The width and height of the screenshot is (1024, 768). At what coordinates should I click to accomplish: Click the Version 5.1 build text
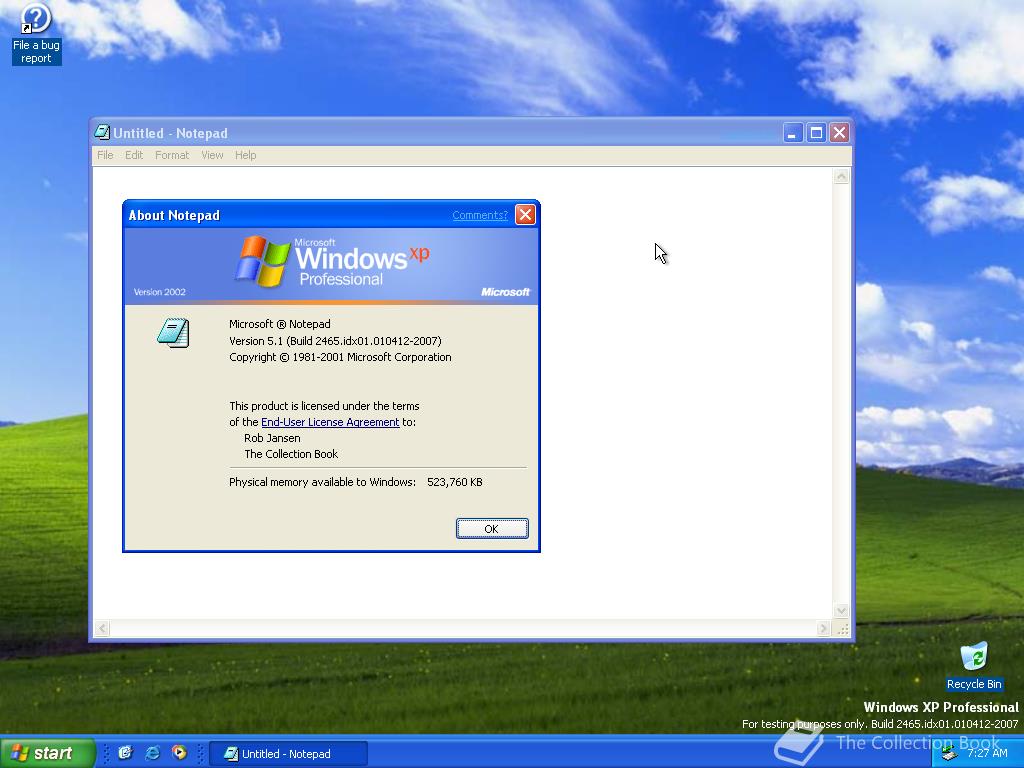[335, 341]
